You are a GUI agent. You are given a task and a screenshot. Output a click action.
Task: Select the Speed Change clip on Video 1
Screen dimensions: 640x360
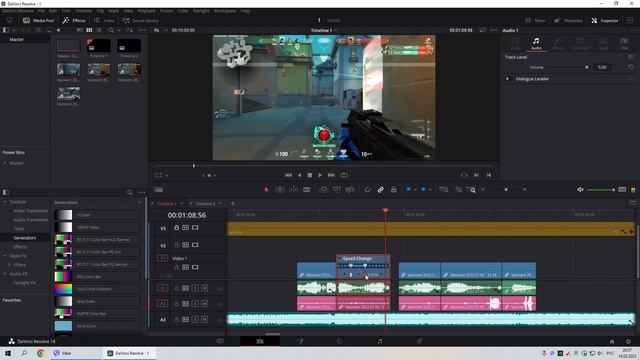pyautogui.click(x=363, y=267)
